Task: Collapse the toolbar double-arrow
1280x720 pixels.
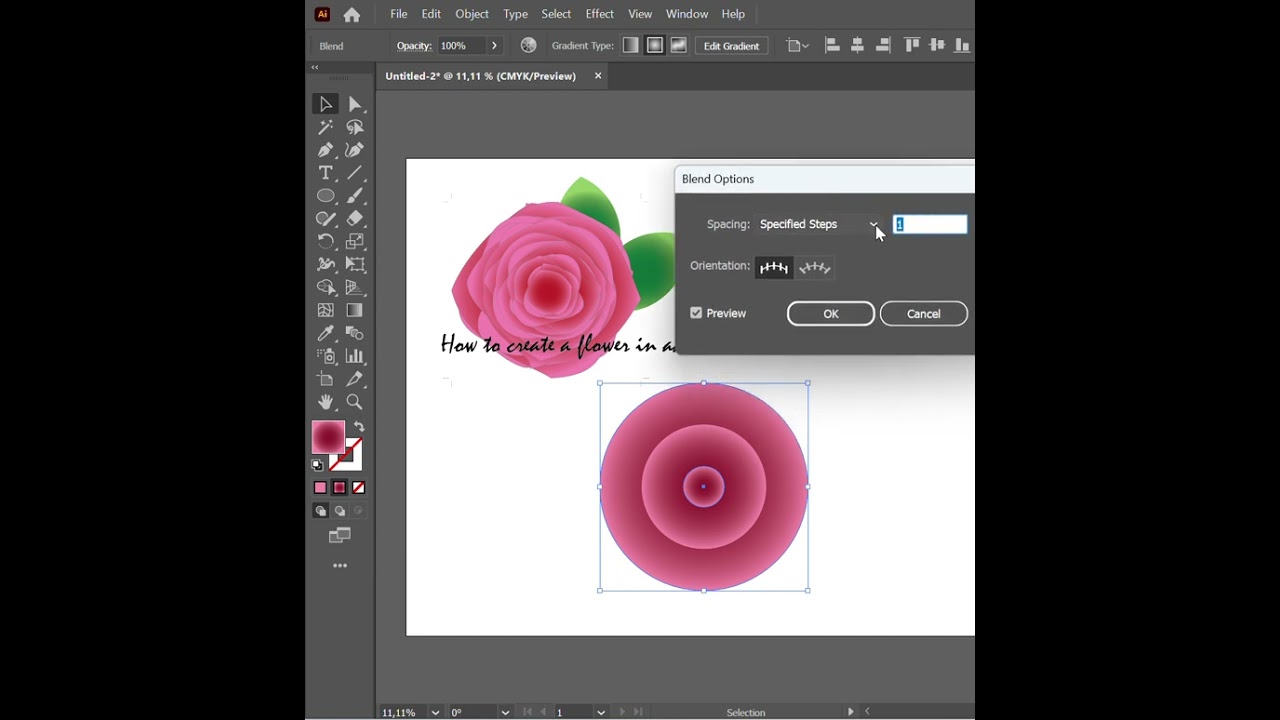Action: coord(315,67)
